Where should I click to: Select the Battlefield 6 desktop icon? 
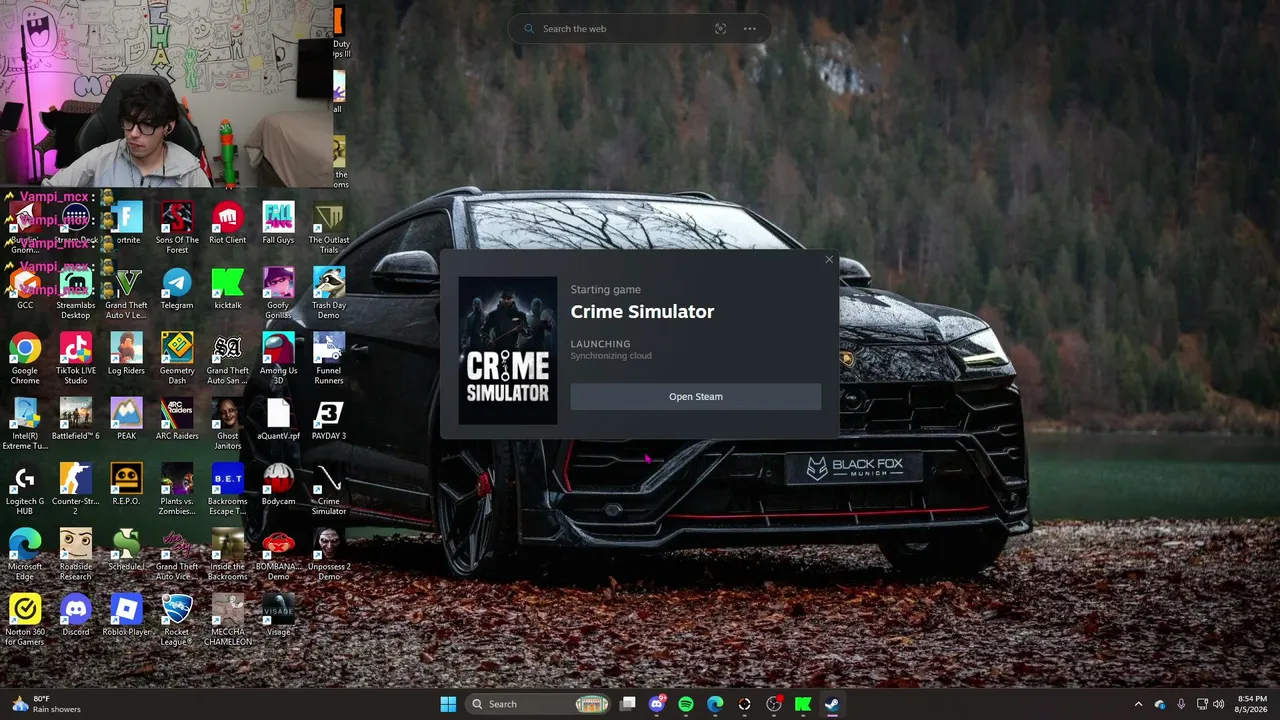(76, 419)
